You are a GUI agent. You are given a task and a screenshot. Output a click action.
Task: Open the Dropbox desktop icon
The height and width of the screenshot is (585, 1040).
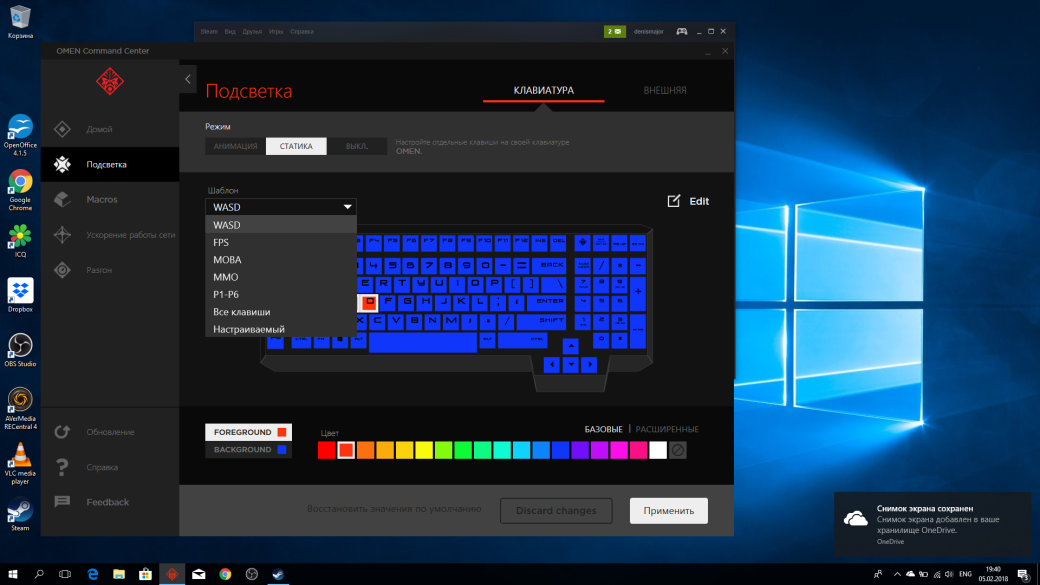point(20,295)
